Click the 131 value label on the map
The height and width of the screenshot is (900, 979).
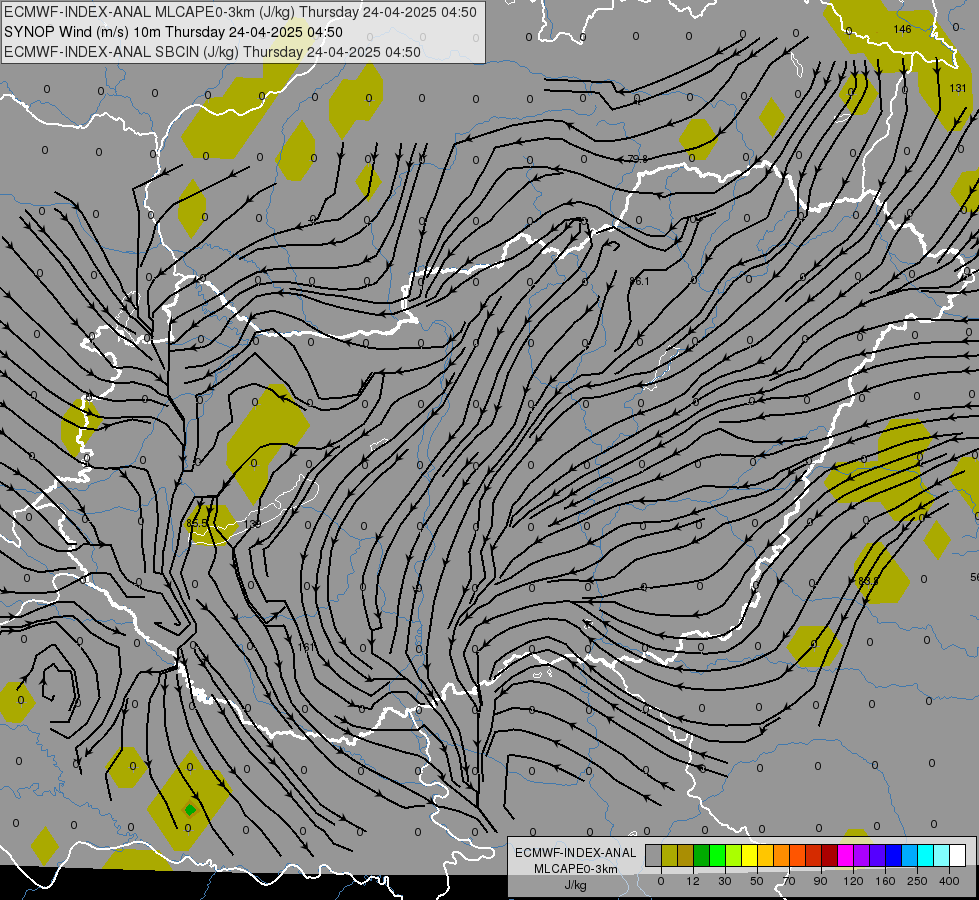(958, 88)
